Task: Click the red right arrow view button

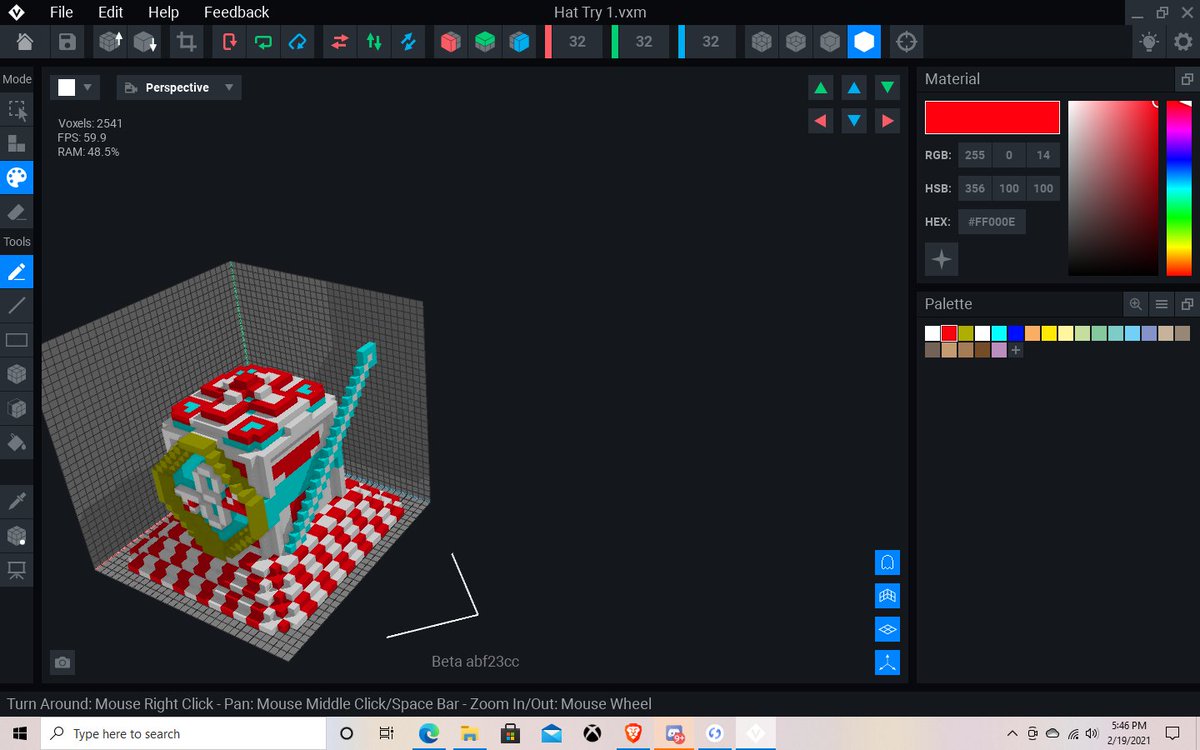Action: click(x=887, y=121)
